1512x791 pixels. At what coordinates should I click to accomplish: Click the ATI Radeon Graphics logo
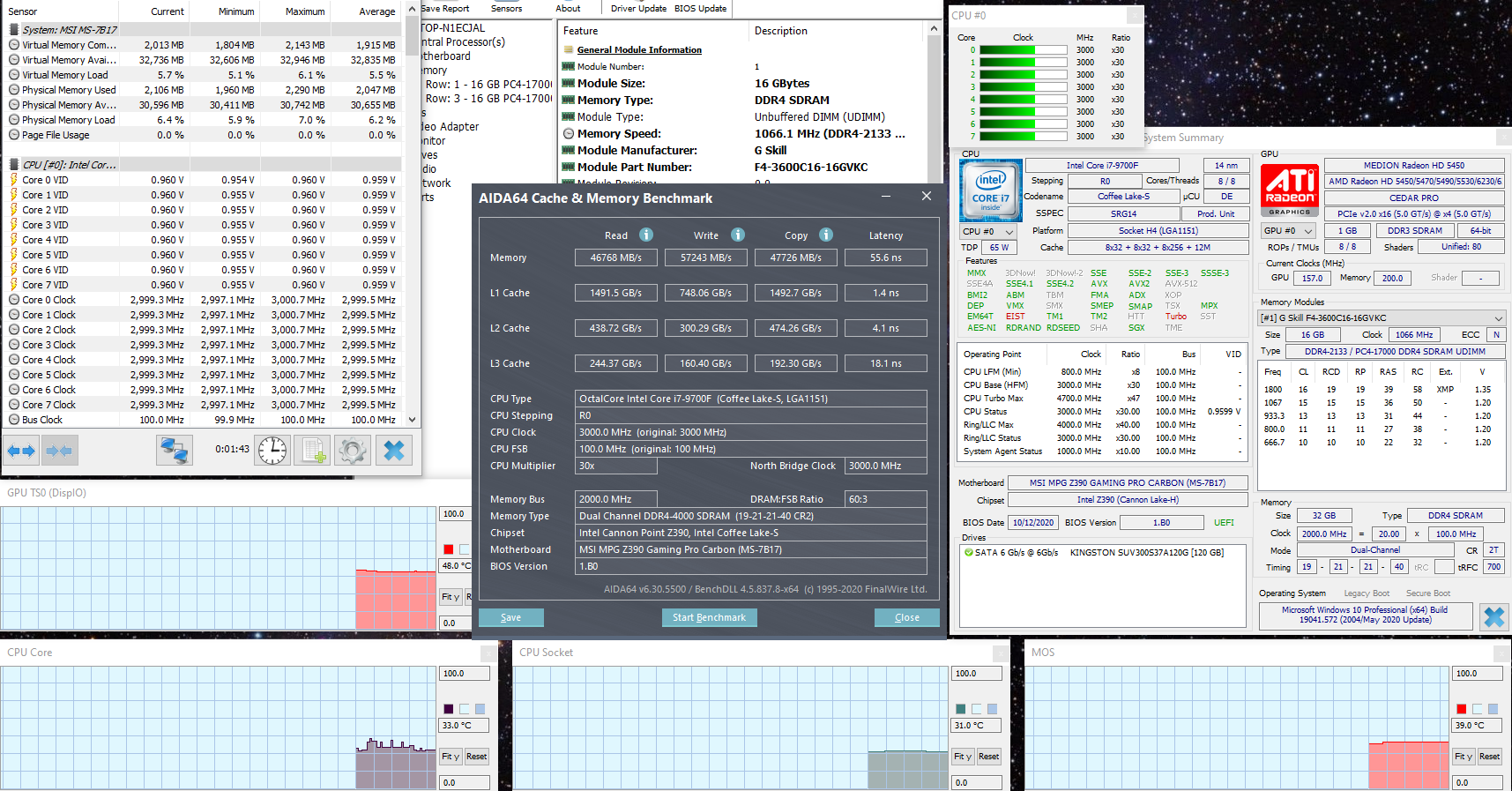[1290, 190]
